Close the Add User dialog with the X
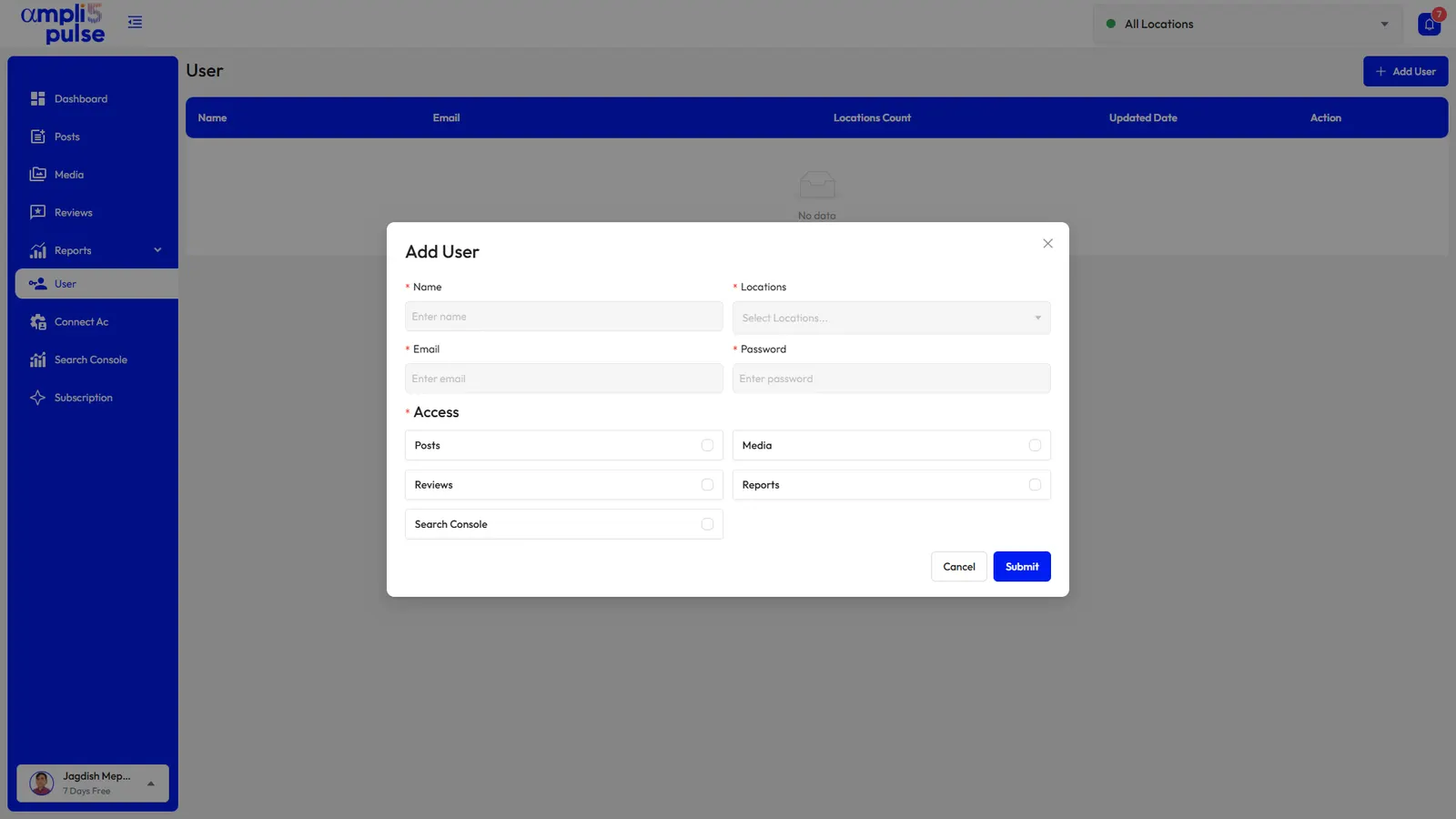The width and height of the screenshot is (1456, 819). click(x=1047, y=243)
